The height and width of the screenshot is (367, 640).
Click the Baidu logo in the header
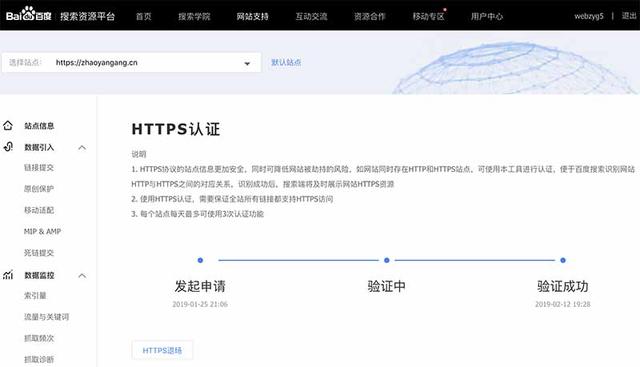(x=29, y=15)
